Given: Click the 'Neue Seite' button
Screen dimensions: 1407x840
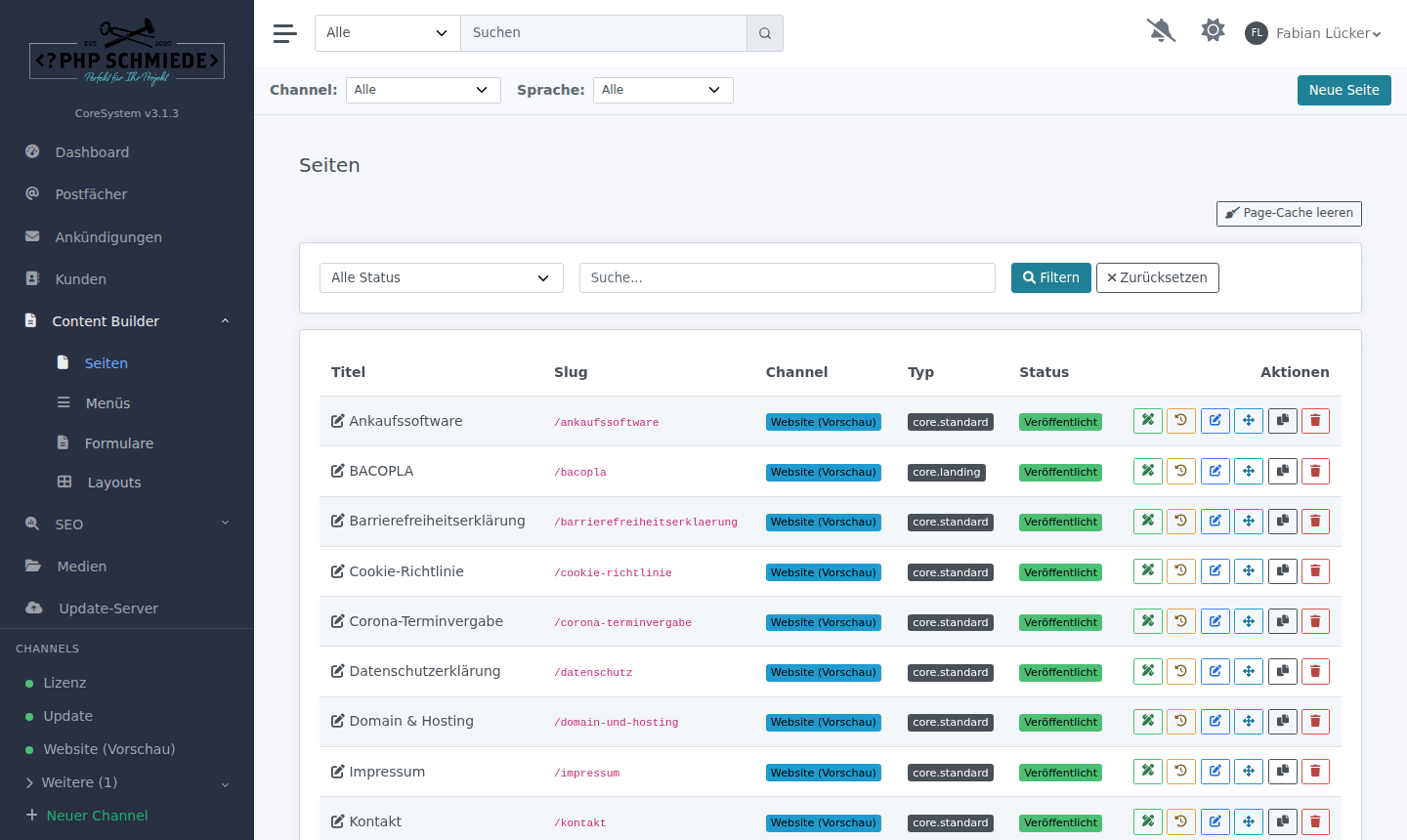Looking at the screenshot, I should [1344, 90].
